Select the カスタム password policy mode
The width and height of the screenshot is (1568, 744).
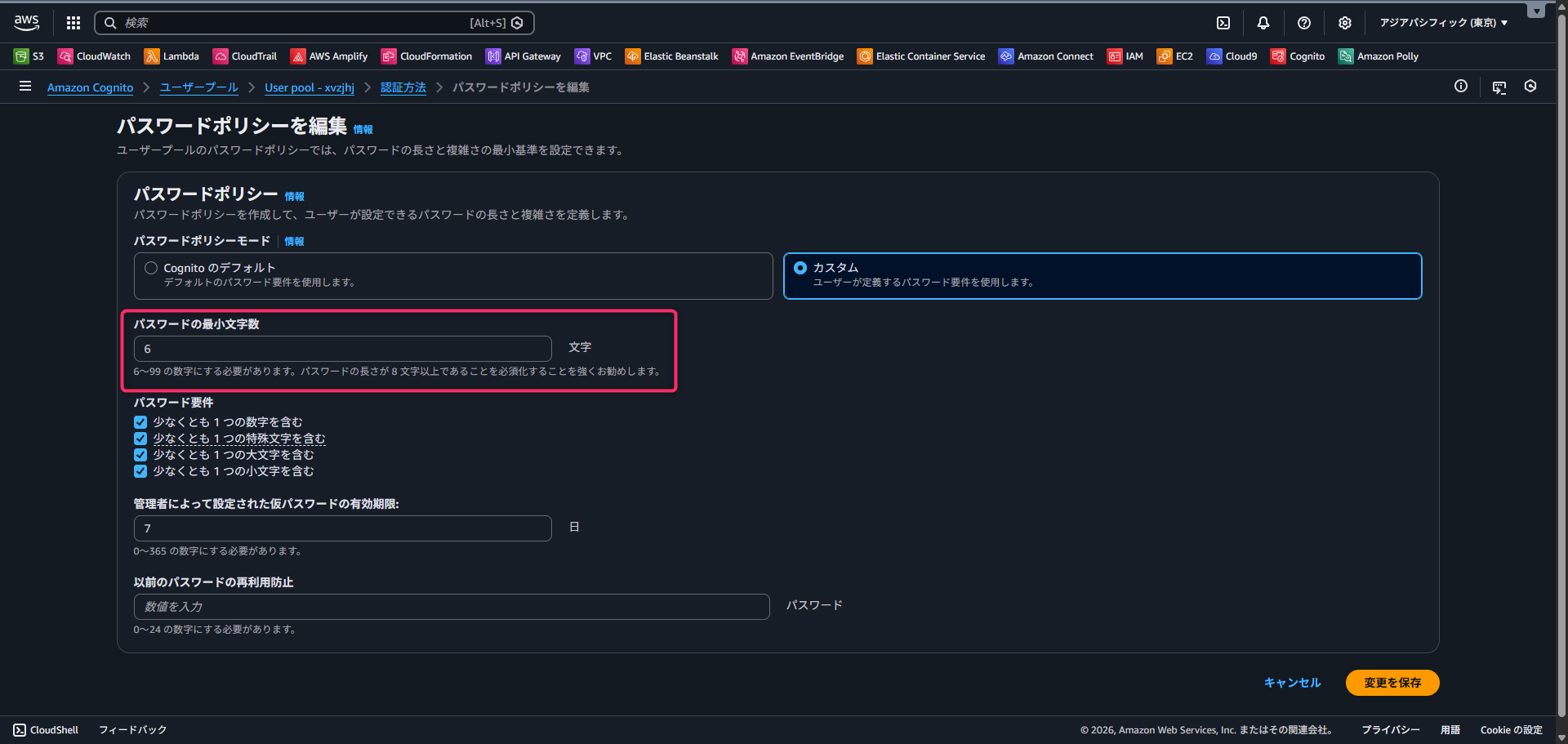click(x=800, y=268)
